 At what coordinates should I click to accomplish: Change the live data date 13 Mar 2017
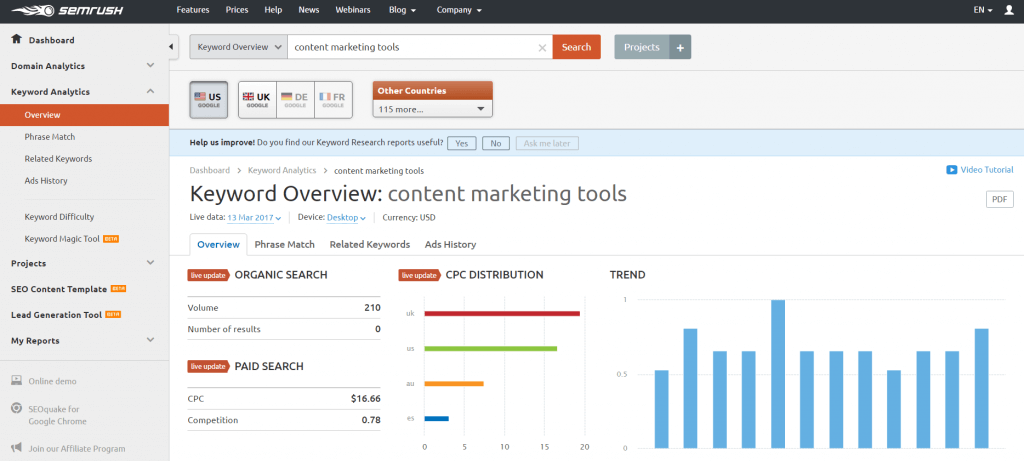click(254, 217)
